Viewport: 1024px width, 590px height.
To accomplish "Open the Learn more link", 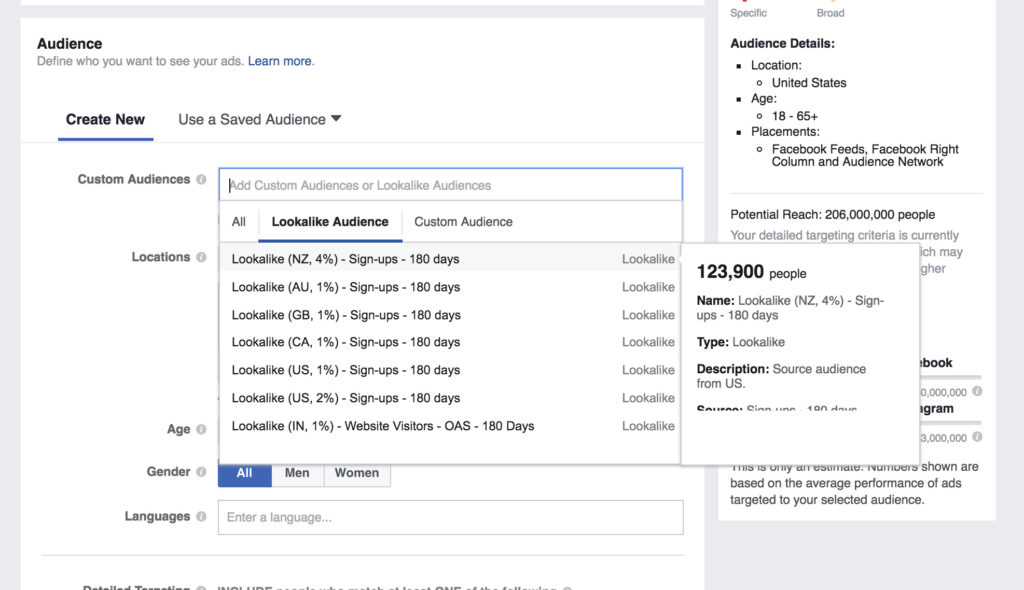I will (280, 61).
